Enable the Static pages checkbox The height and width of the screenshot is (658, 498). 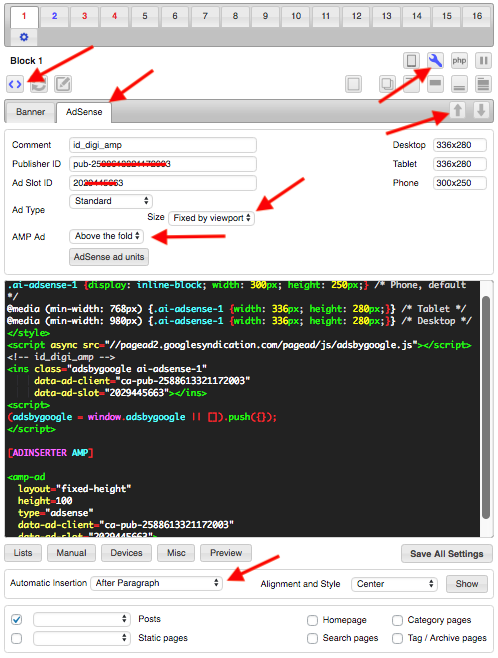pyautogui.click(x=16, y=639)
